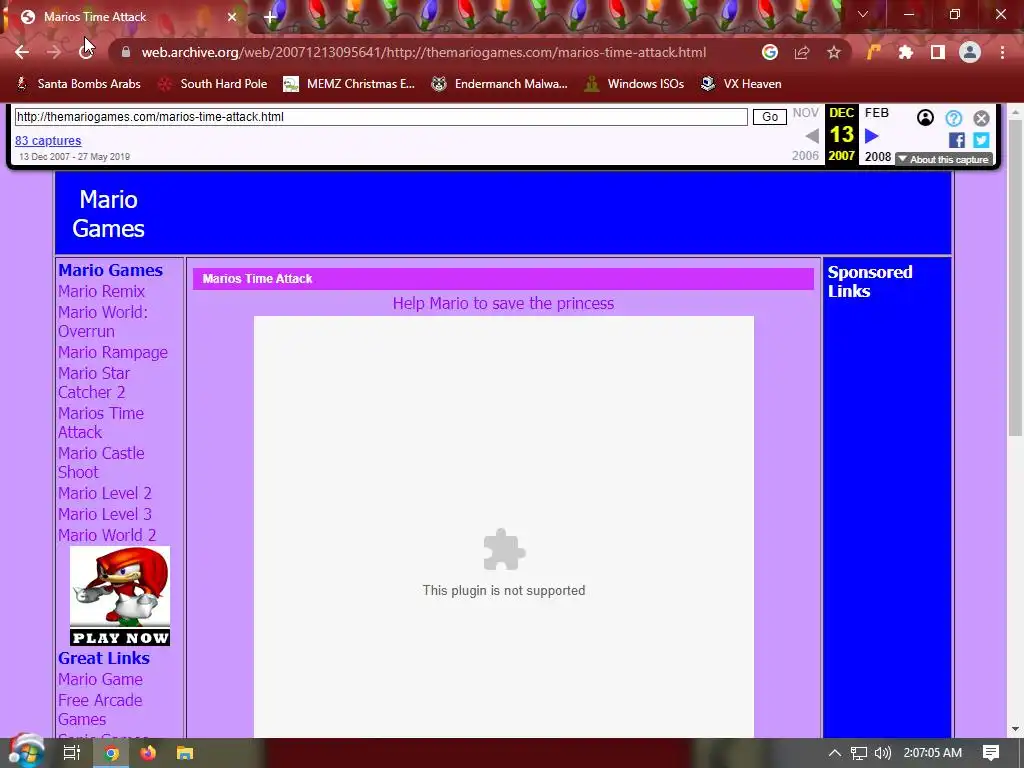Share capture on Facebook
Viewport: 1024px width, 768px height.
[x=957, y=140]
